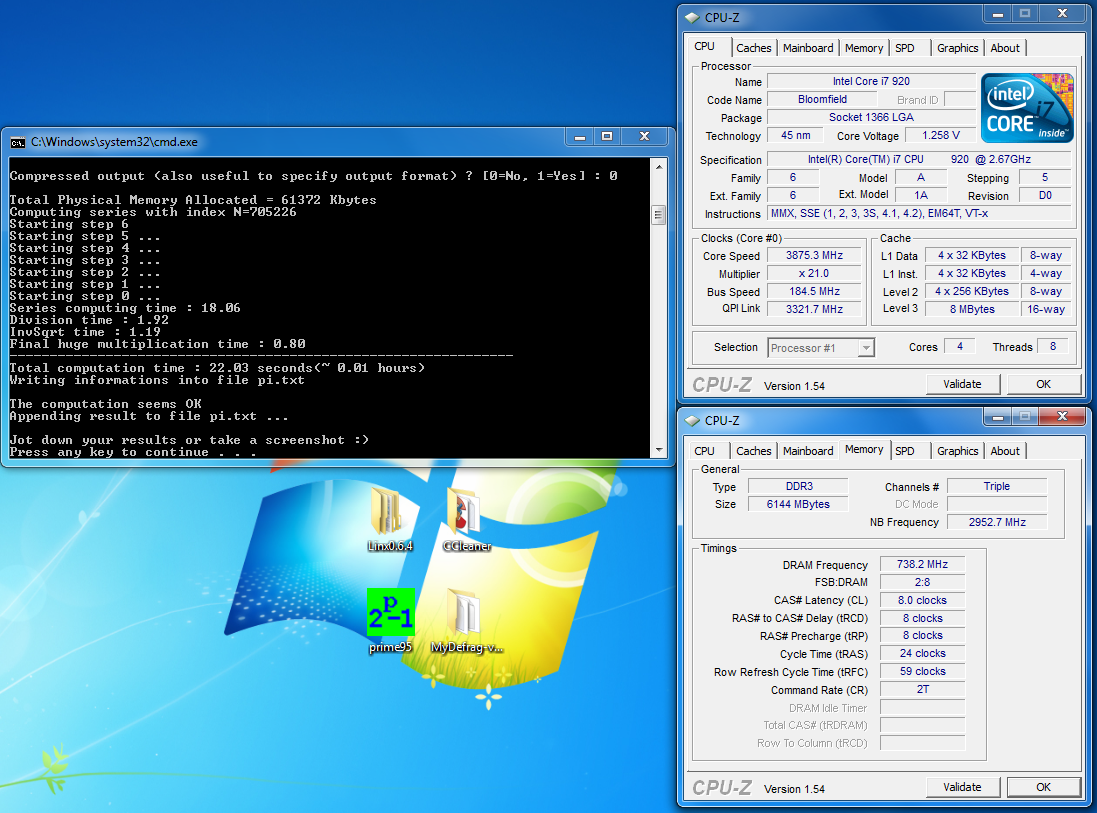Screen dimensions: 1097x813
Task: Click the QPI Link 3321.7 MHz value
Action: tap(814, 309)
